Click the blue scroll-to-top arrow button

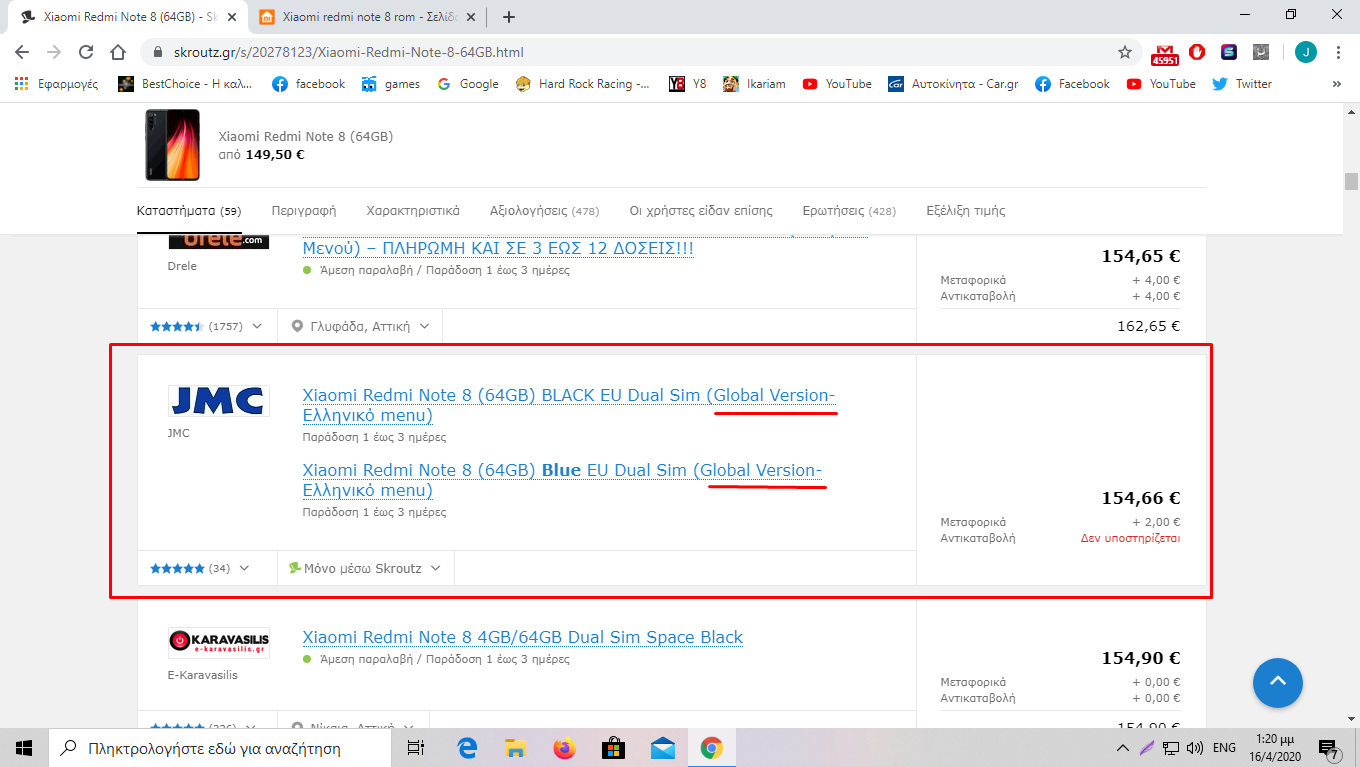click(x=1277, y=683)
